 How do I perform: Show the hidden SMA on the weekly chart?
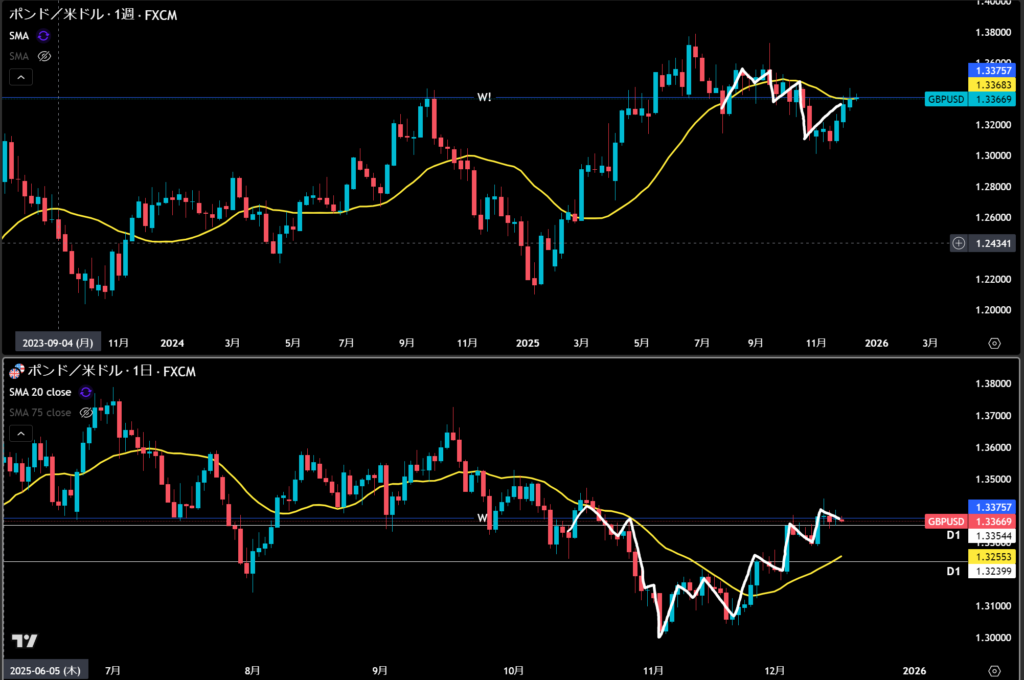click(44, 56)
